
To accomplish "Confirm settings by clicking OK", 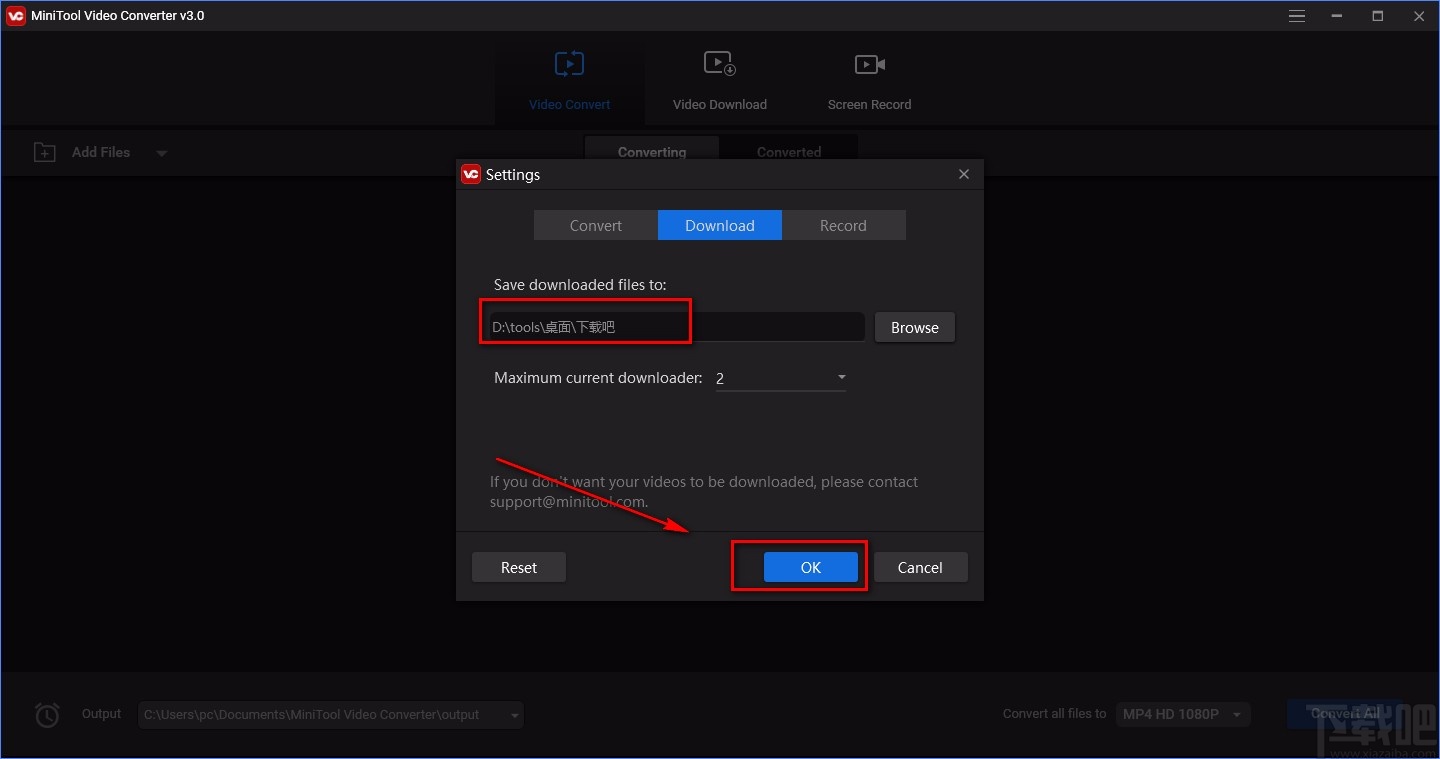I will pos(810,567).
